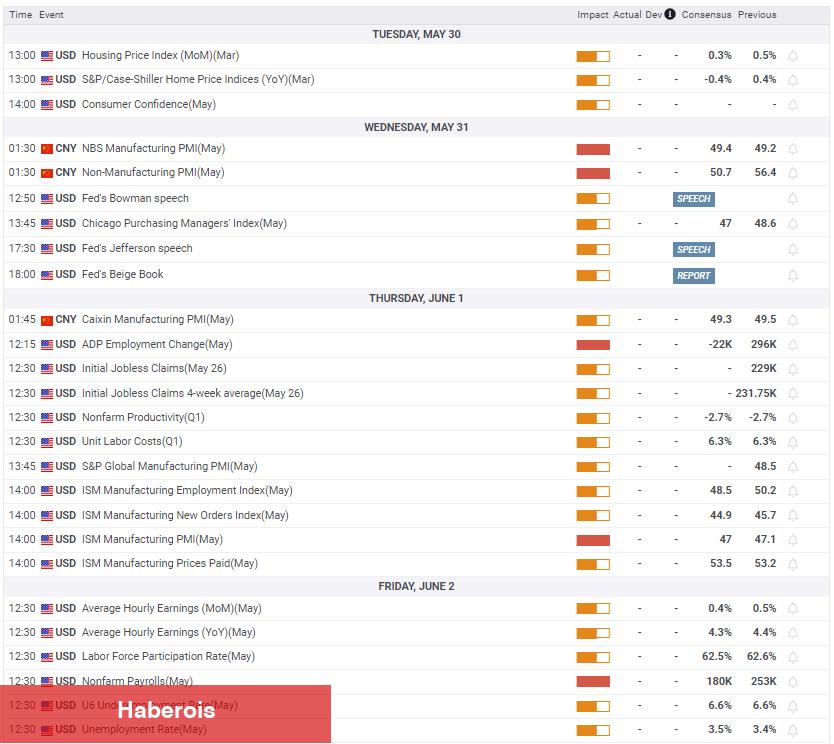The image size is (834, 744).
Task: Open ADP Employment Change(May) event details
Action: (x=157, y=345)
